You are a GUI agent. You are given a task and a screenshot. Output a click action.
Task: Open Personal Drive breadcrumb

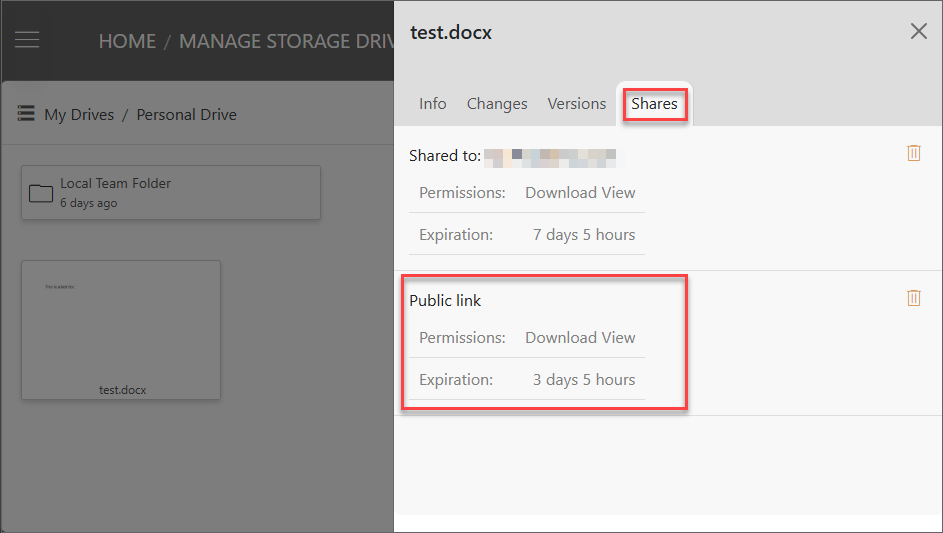click(x=186, y=114)
